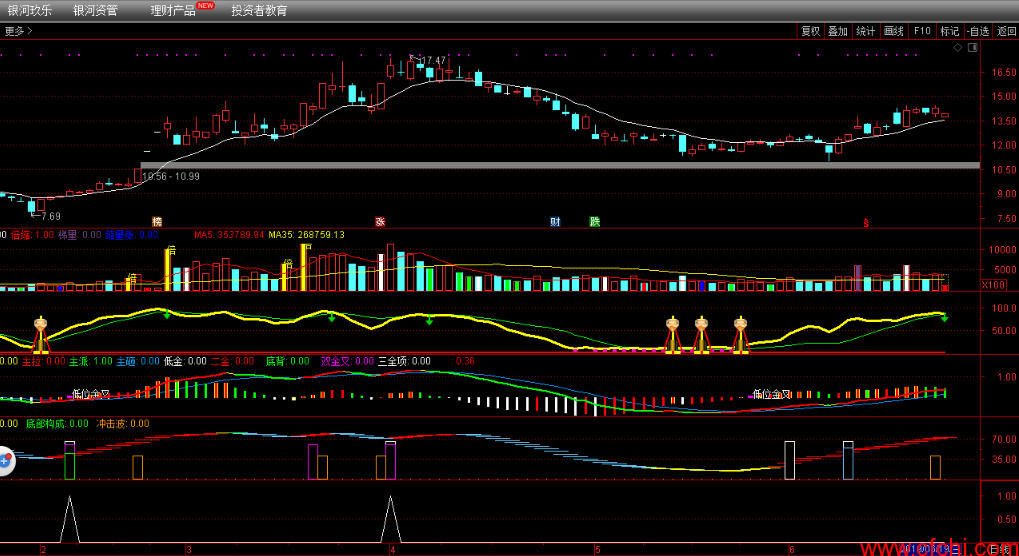Click the -自选 watchlist button
Screen dimensions: 1019x556
[978, 31]
